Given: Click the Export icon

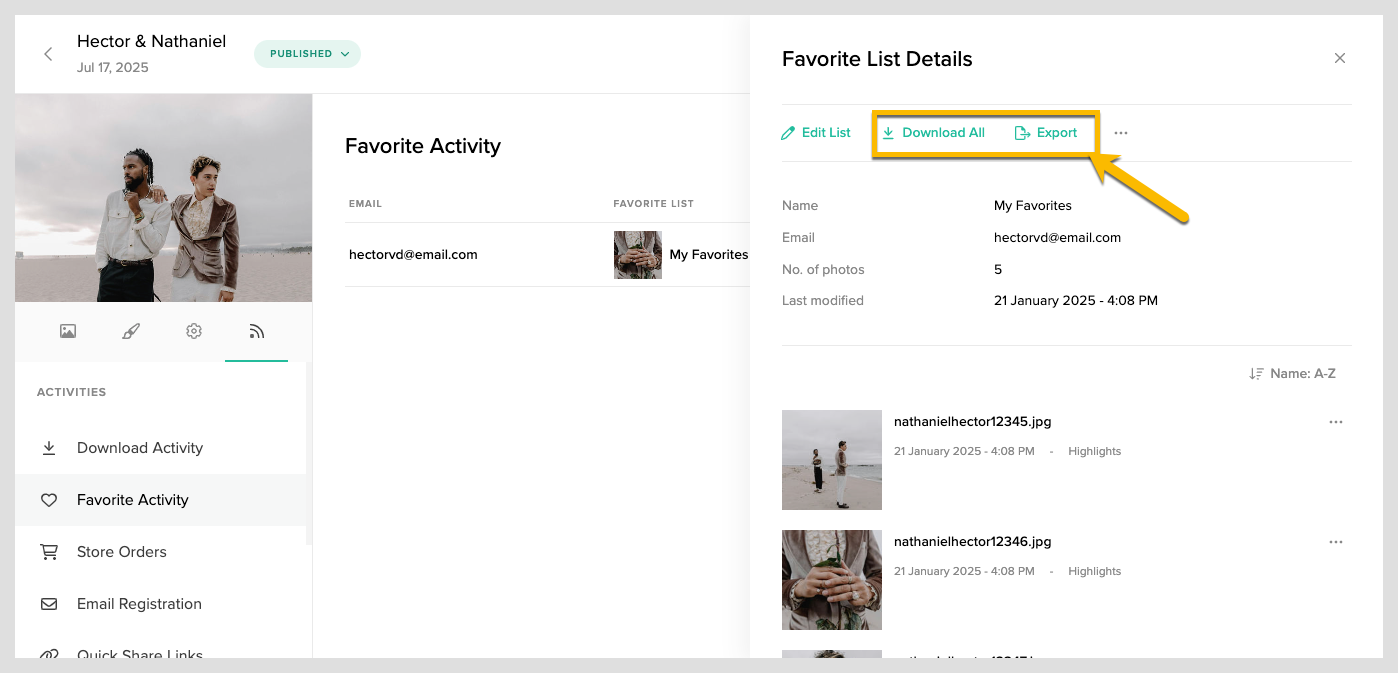Looking at the screenshot, I should 1022,133.
